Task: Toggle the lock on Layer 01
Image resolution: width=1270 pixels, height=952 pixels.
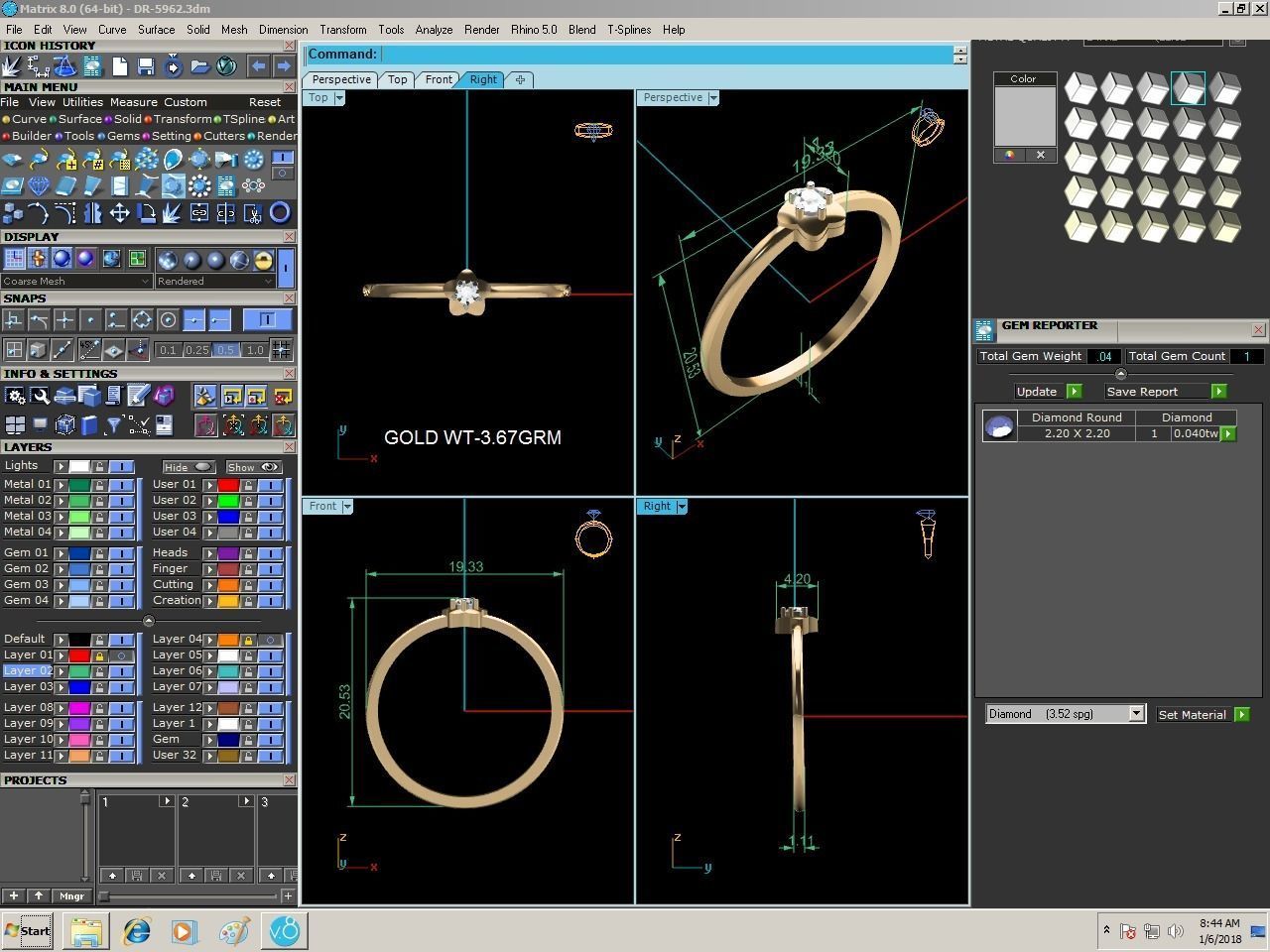Action: [x=99, y=655]
